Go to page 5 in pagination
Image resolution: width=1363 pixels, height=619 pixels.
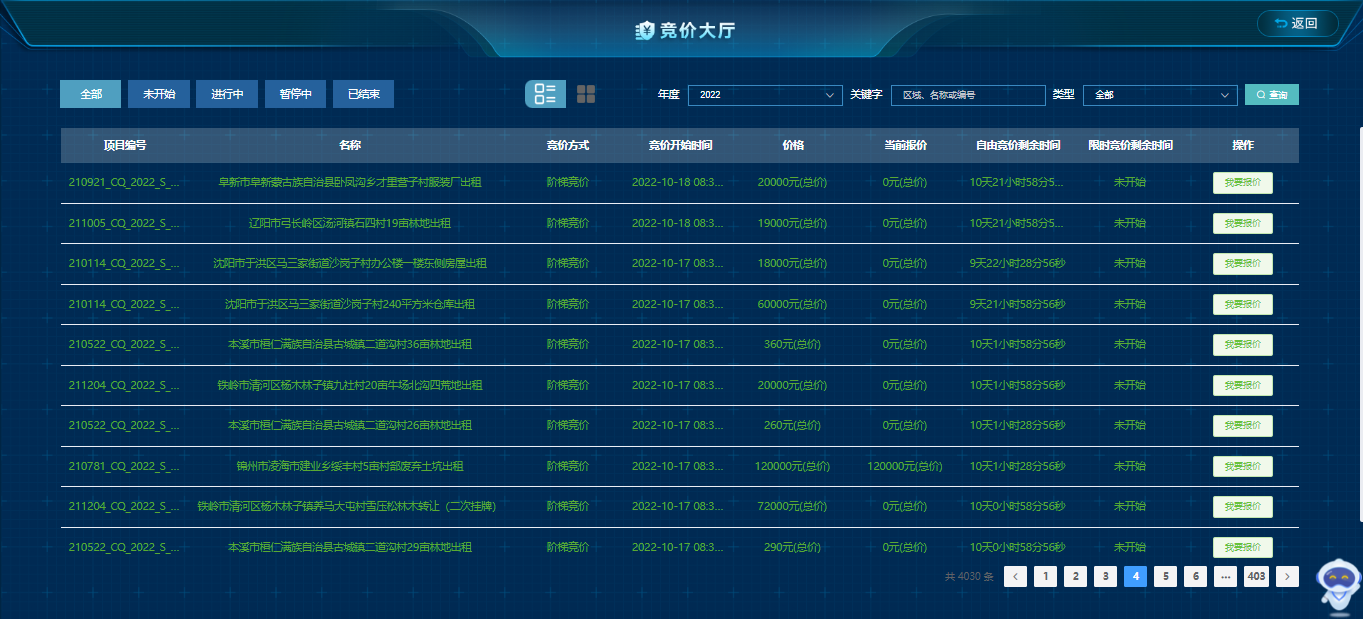1165,576
